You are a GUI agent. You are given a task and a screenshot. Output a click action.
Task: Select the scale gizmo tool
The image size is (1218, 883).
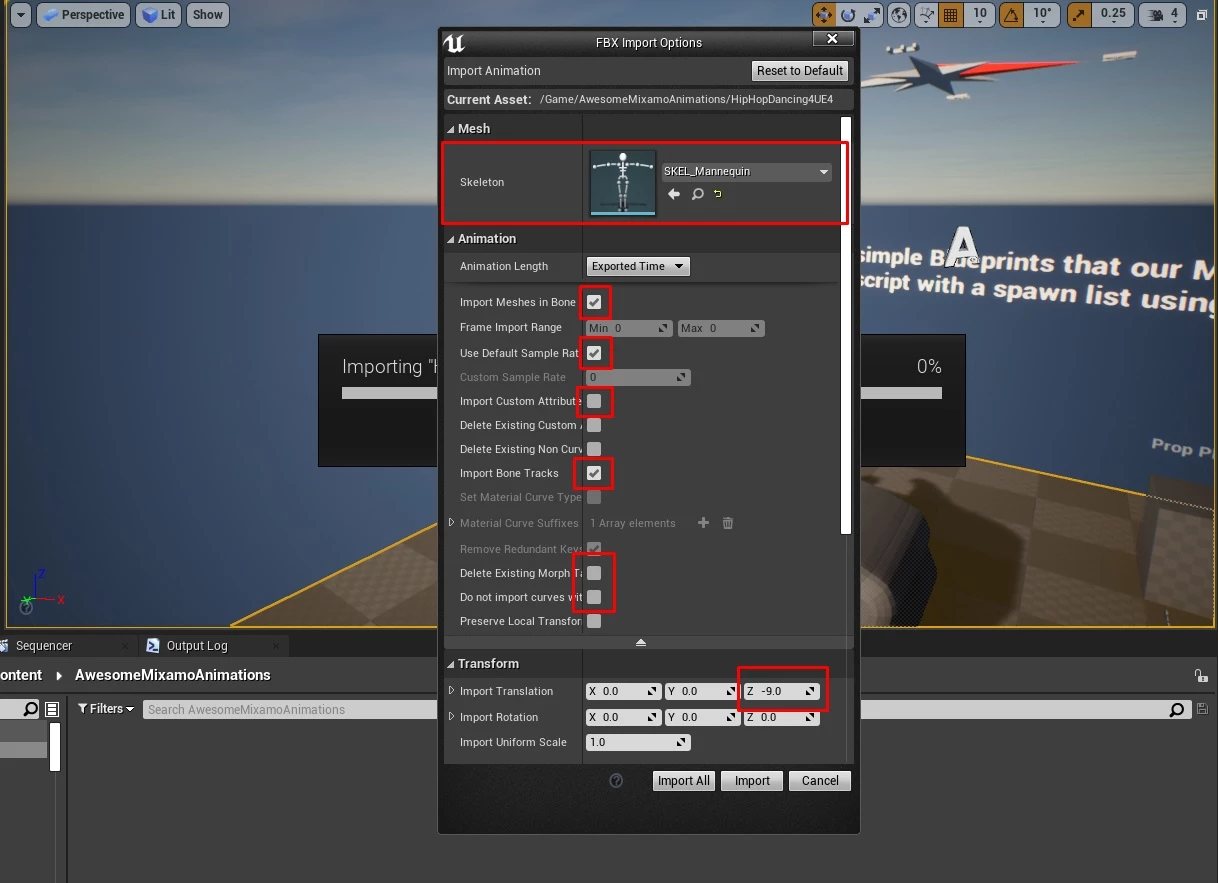coord(872,15)
